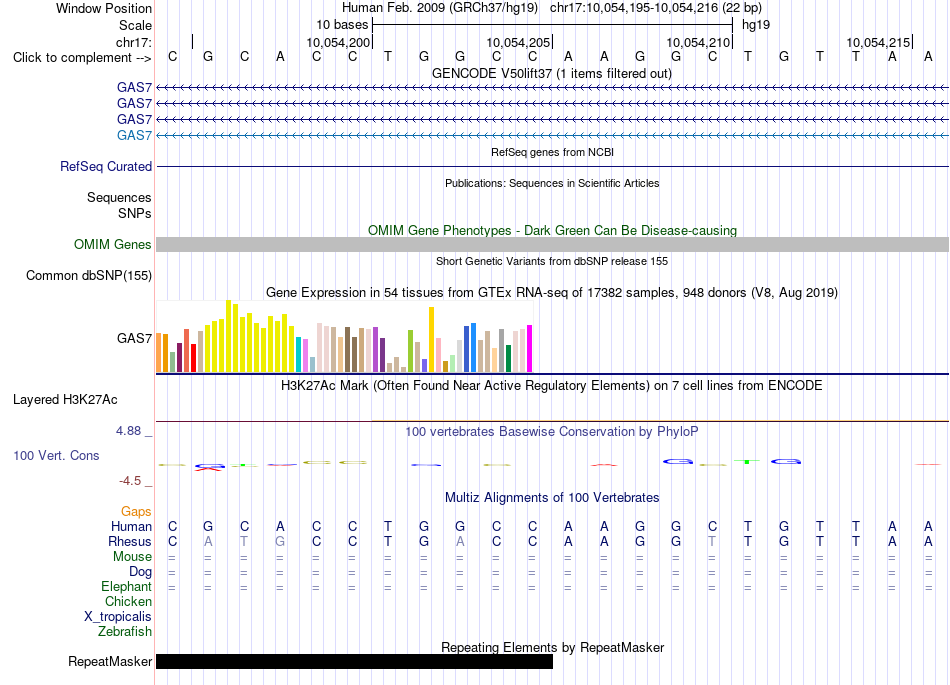This screenshot has width=950, height=685.
Task: Select the Zebrafish species row label
Action: [x=125, y=632]
